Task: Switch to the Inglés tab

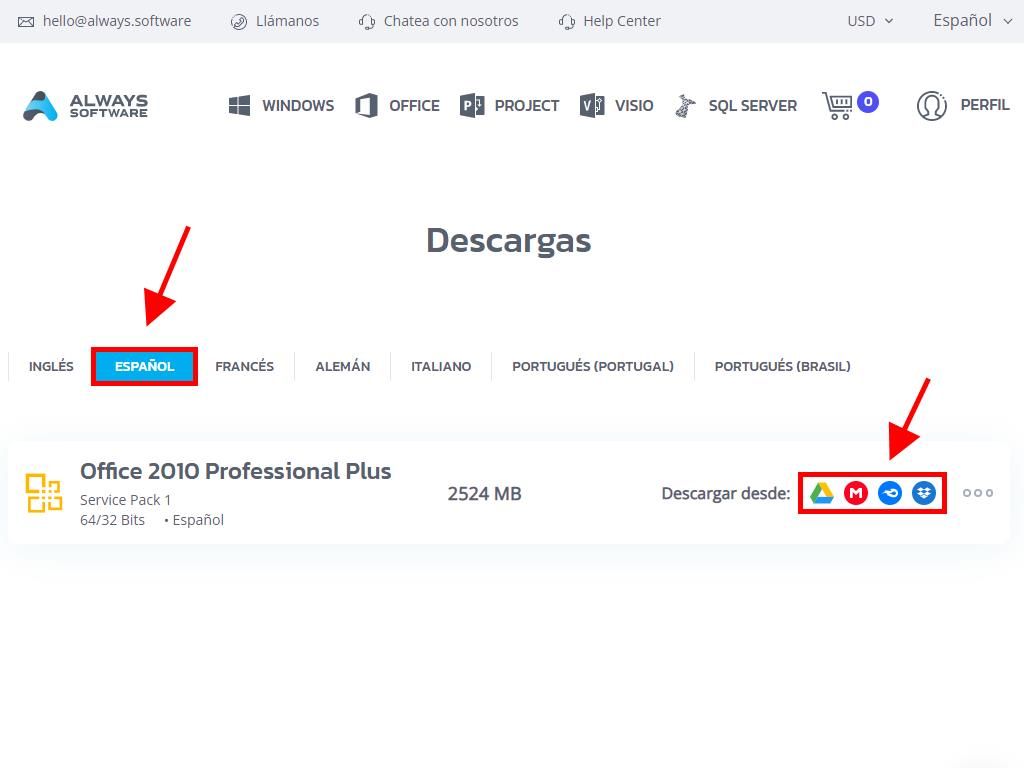Action: pyautogui.click(x=51, y=366)
